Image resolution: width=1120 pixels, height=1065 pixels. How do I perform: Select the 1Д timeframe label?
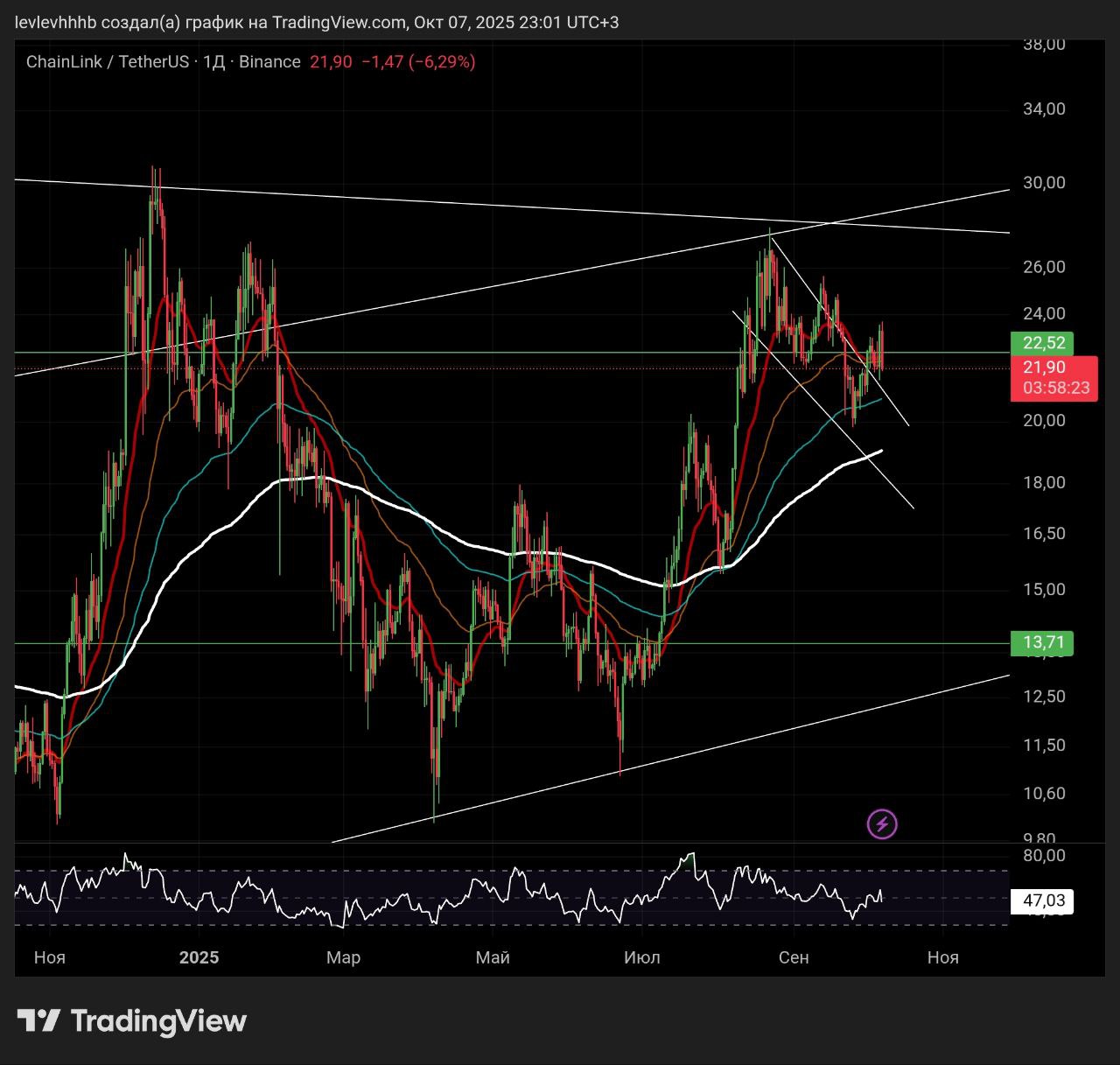pos(214,62)
